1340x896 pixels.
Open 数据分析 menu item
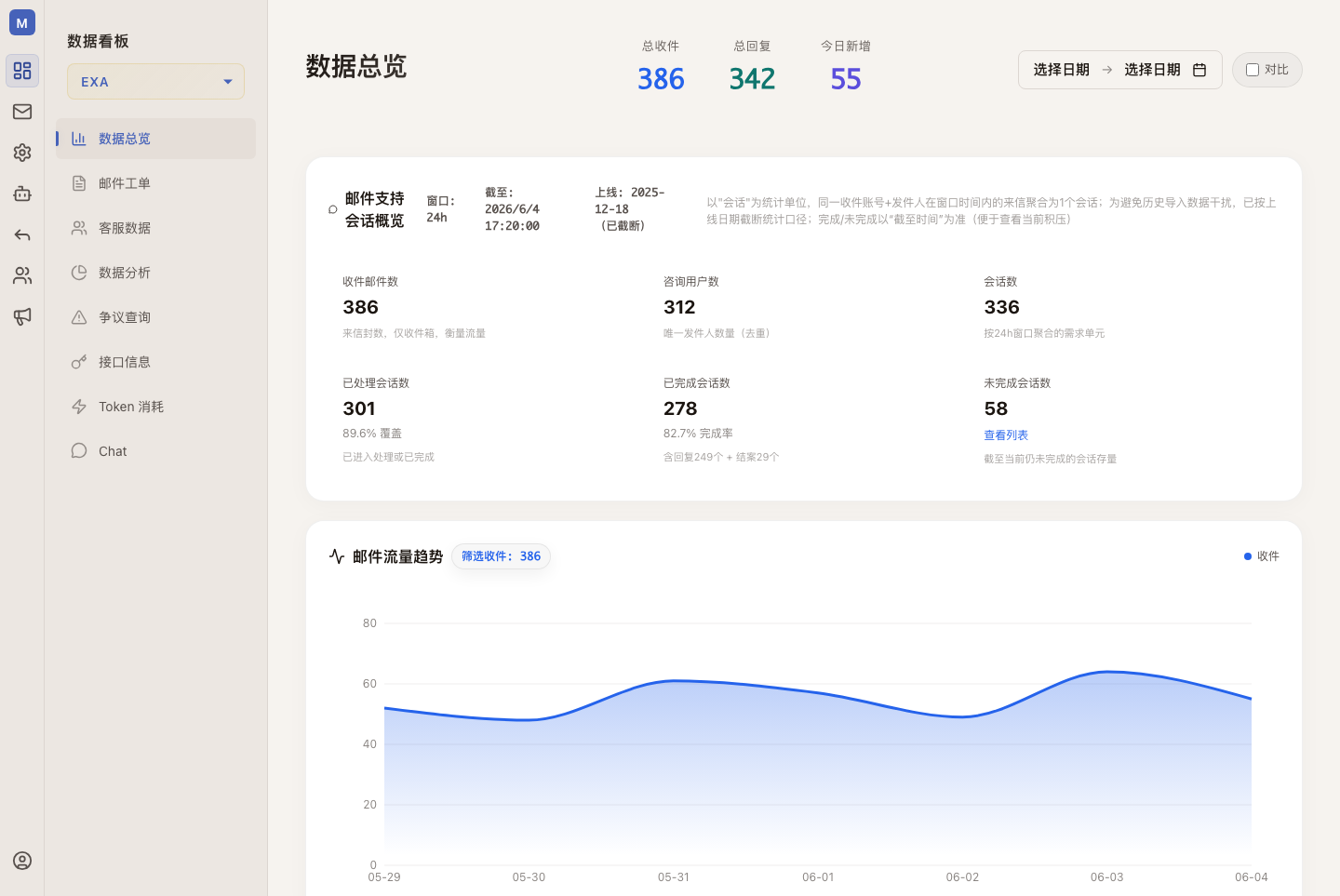[x=155, y=273]
